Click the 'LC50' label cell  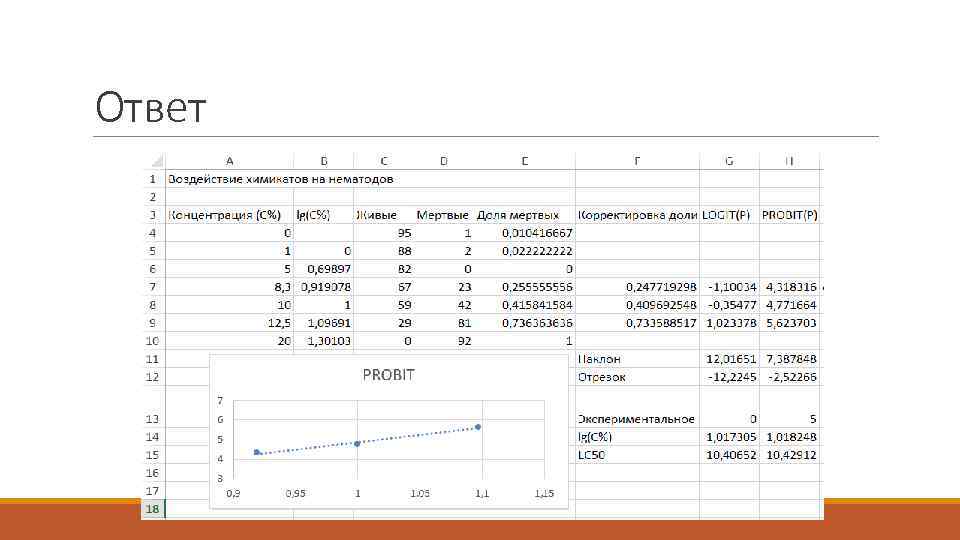(637, 455)
